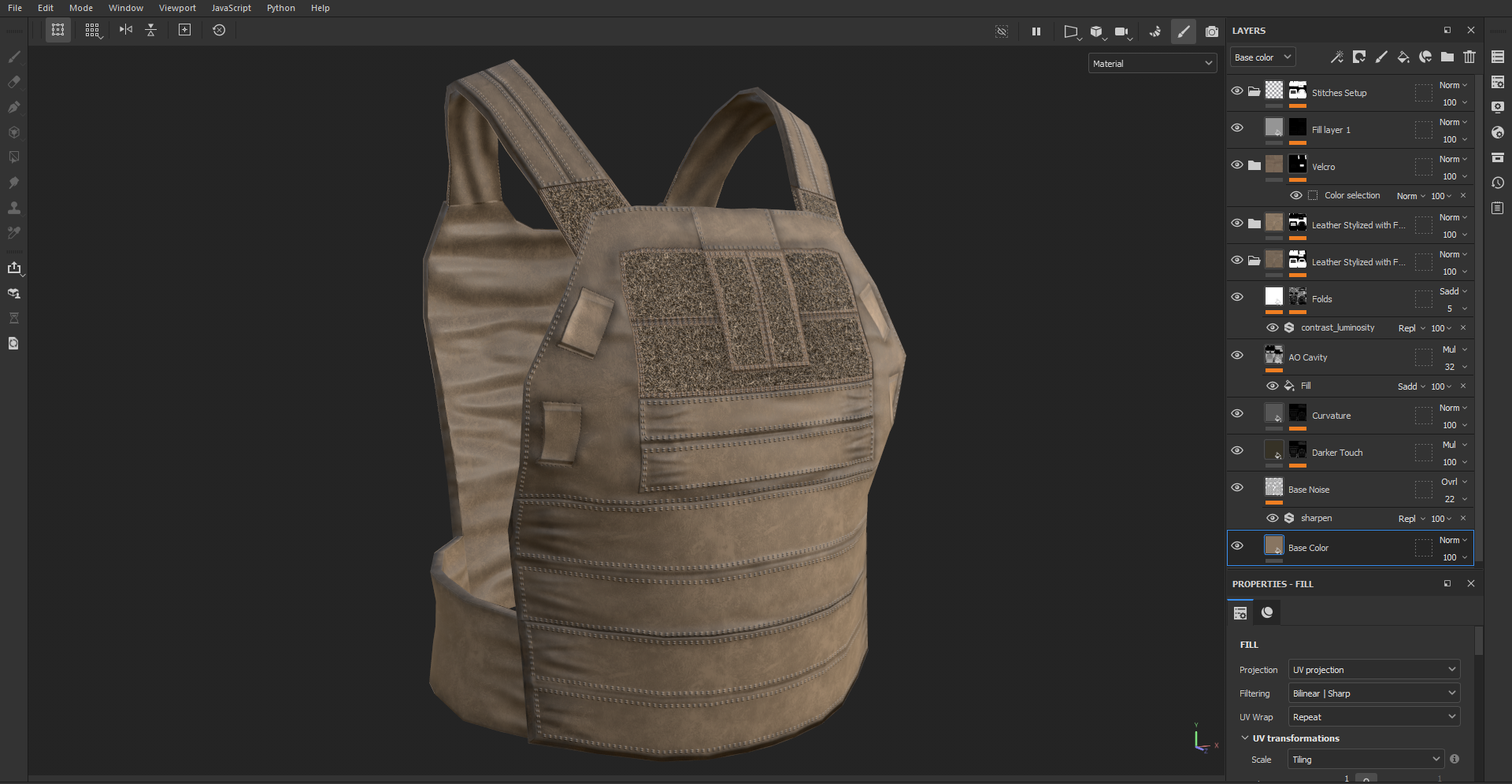
Task: Select the Paint brush tool
Action: 13,57
